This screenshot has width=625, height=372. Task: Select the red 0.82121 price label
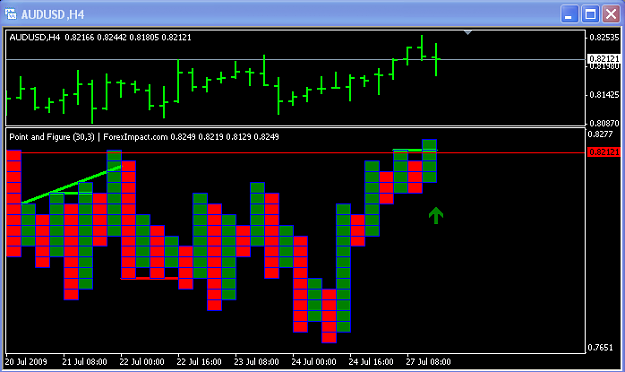[604, 152]
